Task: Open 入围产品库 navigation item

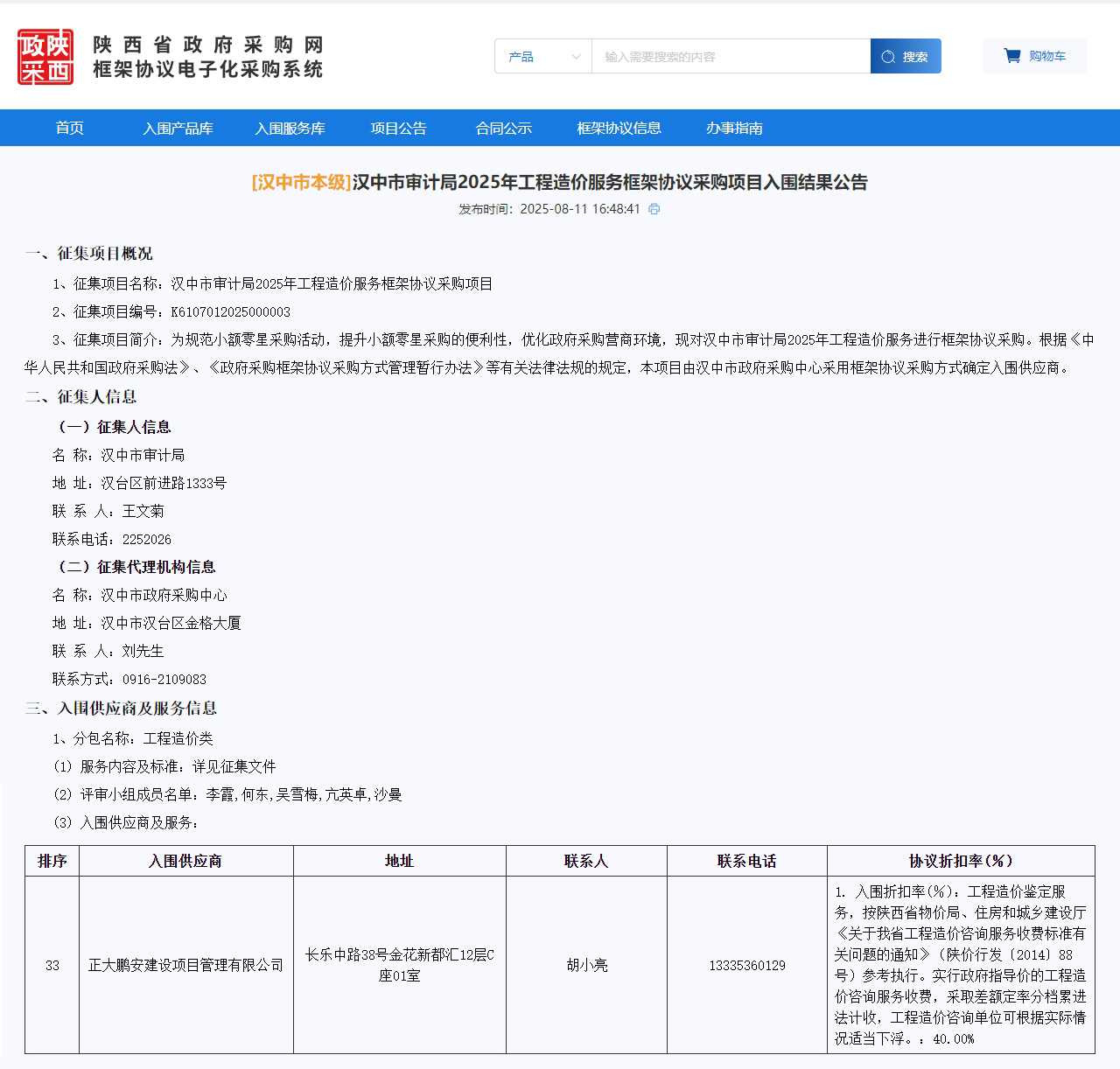Action: tap(178, 129)
